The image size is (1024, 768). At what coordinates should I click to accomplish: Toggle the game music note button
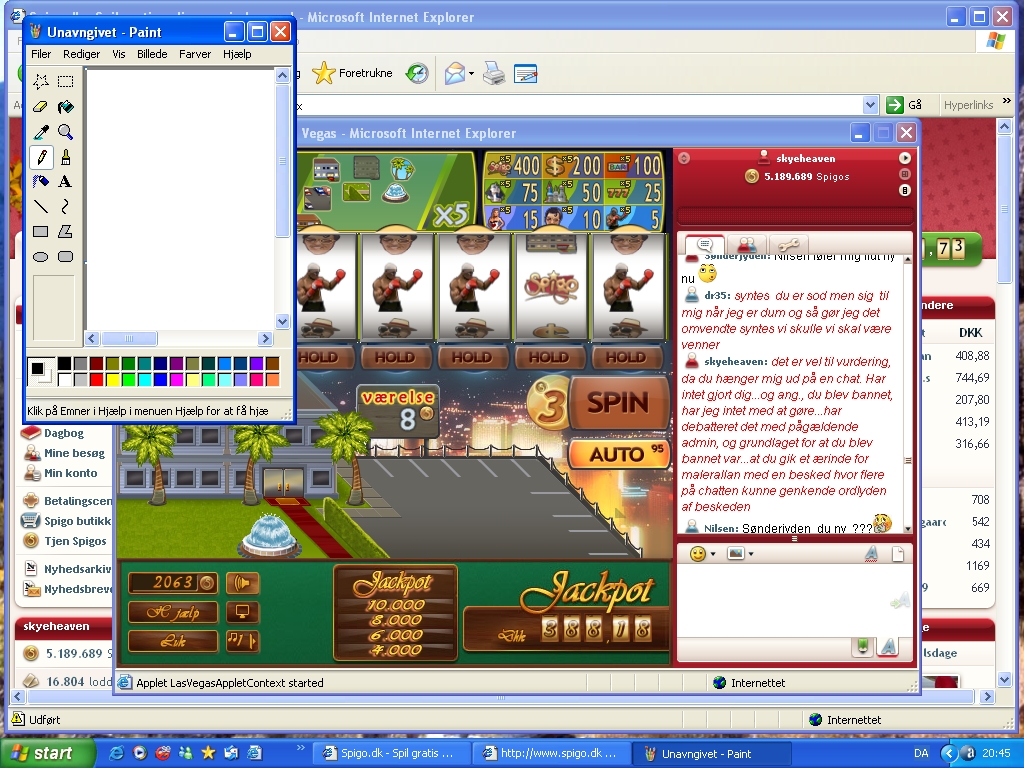point(242,641)
